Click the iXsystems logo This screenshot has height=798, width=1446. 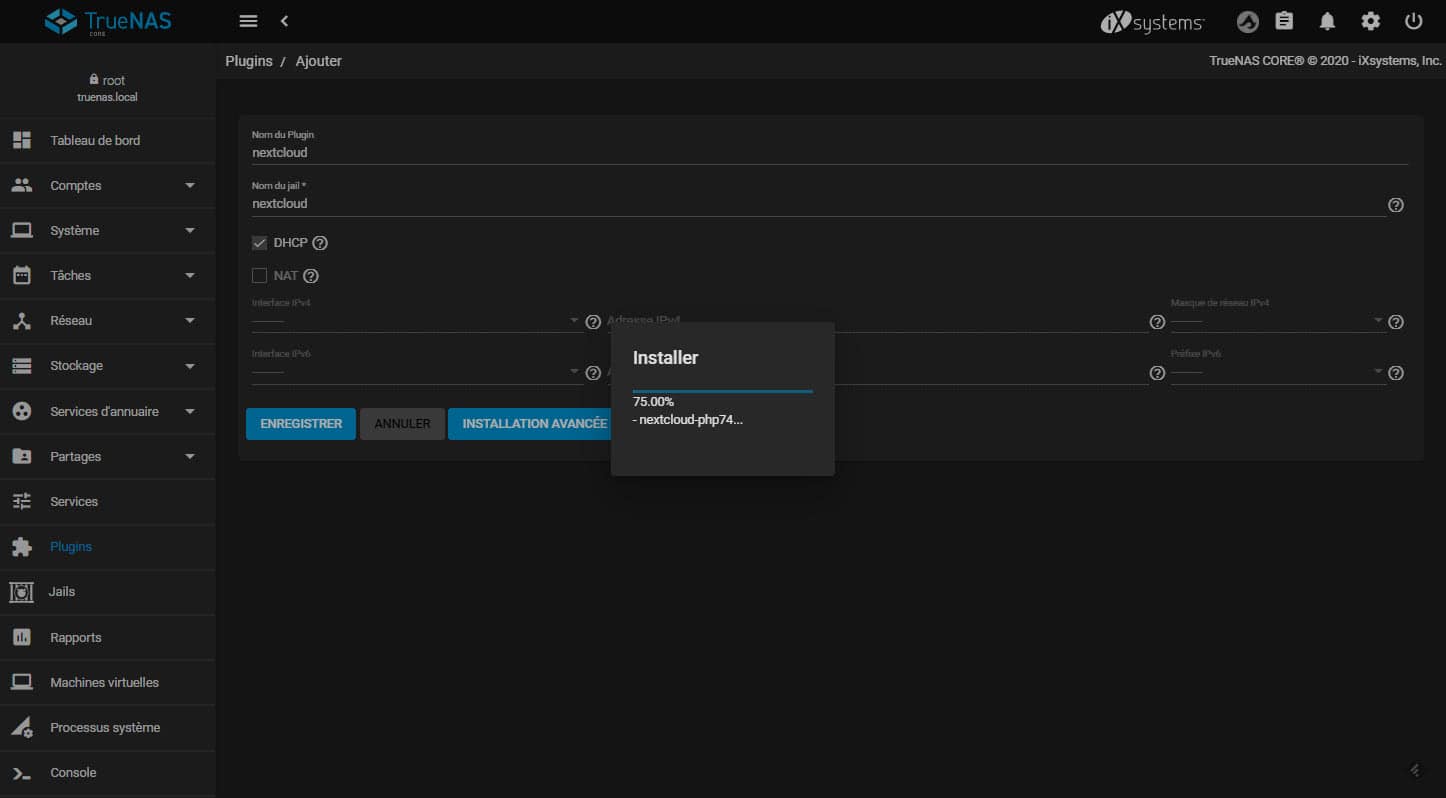click(1152, 22)
